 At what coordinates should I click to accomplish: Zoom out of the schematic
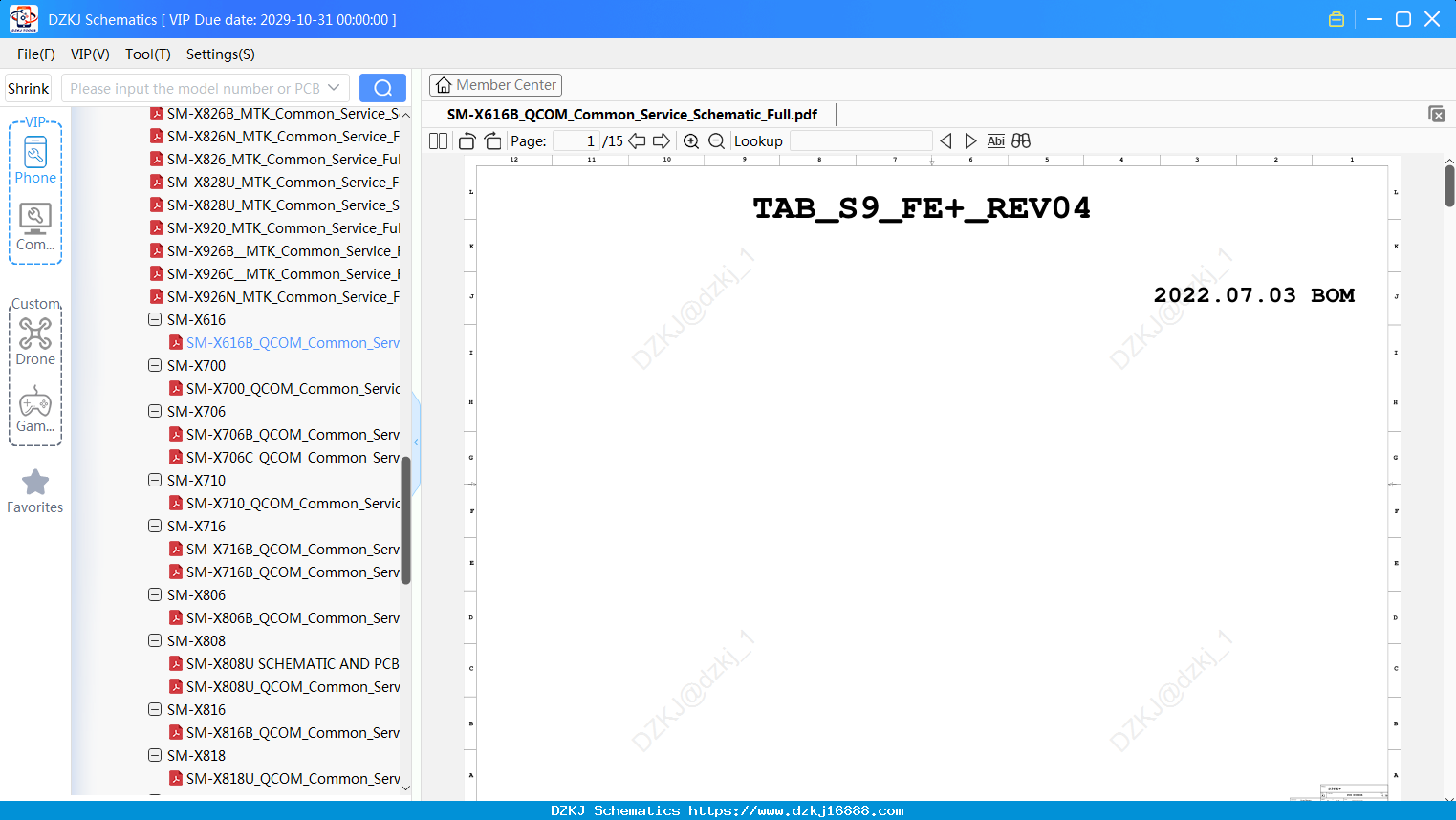pyautogui.click(x=716, y=141)
